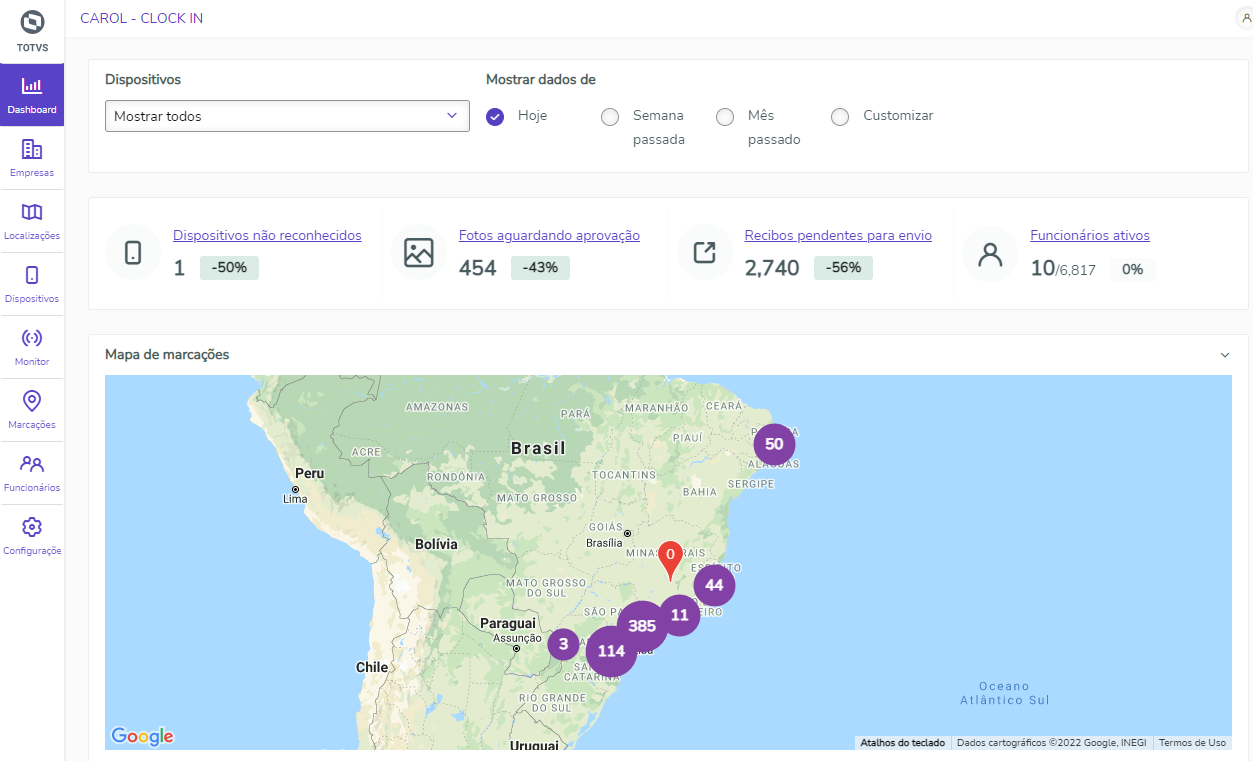Image resolution: width=1253 pixels, height=761 pixels.
Task: Click the TOTVS logo icon
Action: click(x=32, y=22)
